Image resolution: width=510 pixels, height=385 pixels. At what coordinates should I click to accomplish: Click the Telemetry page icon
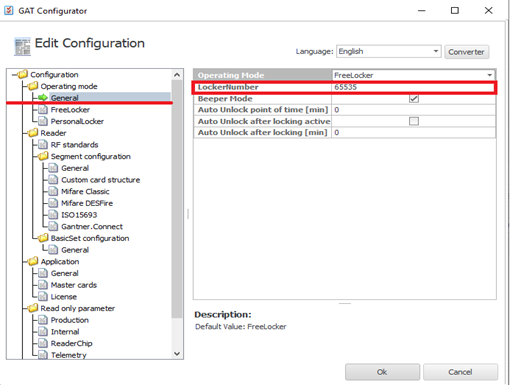click(43, 355)
